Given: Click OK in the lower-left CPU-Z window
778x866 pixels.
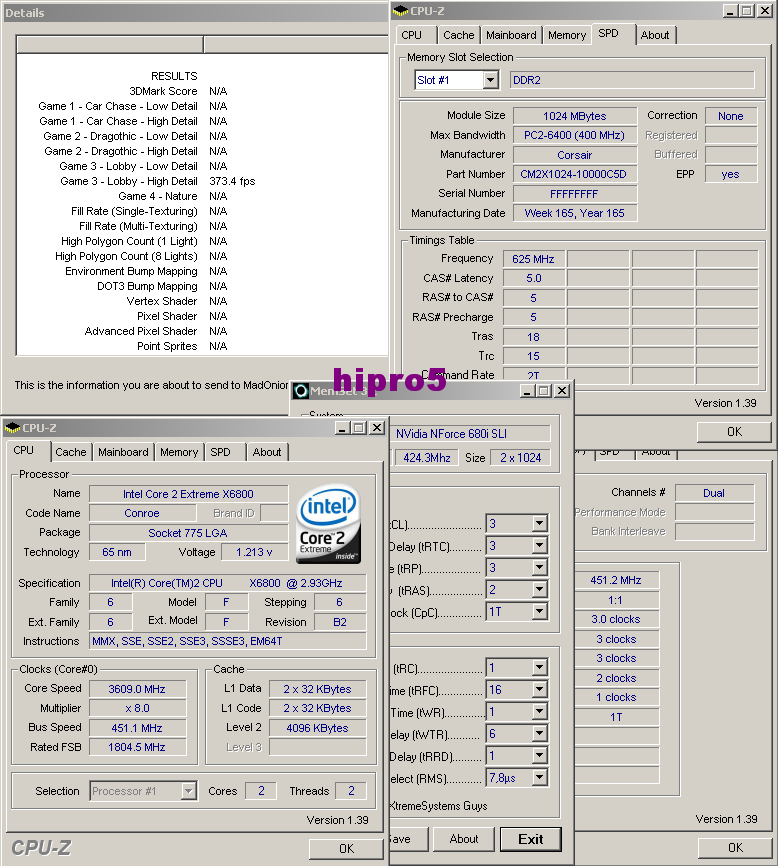Looking at the screenshot, I should [x=346, y=848].
